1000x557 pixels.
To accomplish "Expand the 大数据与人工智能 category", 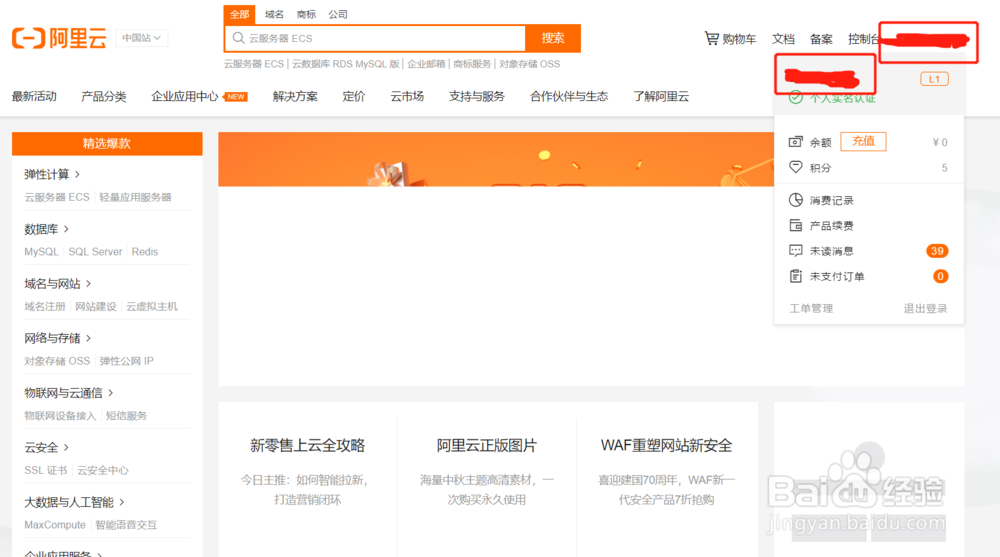I will [x=75, y=502].
